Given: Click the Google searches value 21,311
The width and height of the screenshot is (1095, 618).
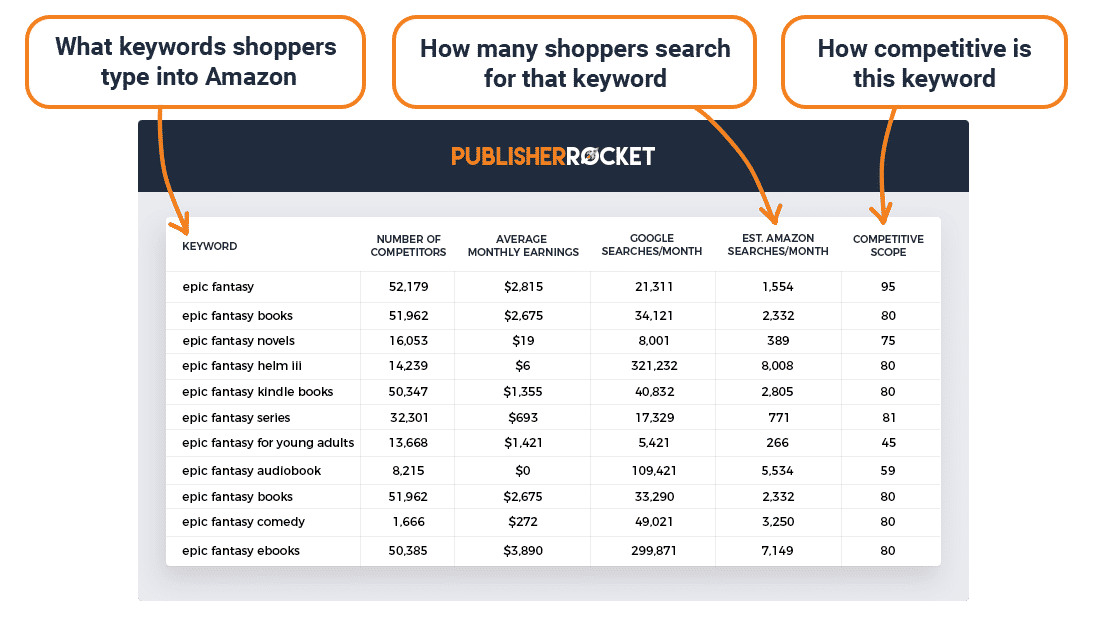Looking at the screenshot, I should point(654,286).
